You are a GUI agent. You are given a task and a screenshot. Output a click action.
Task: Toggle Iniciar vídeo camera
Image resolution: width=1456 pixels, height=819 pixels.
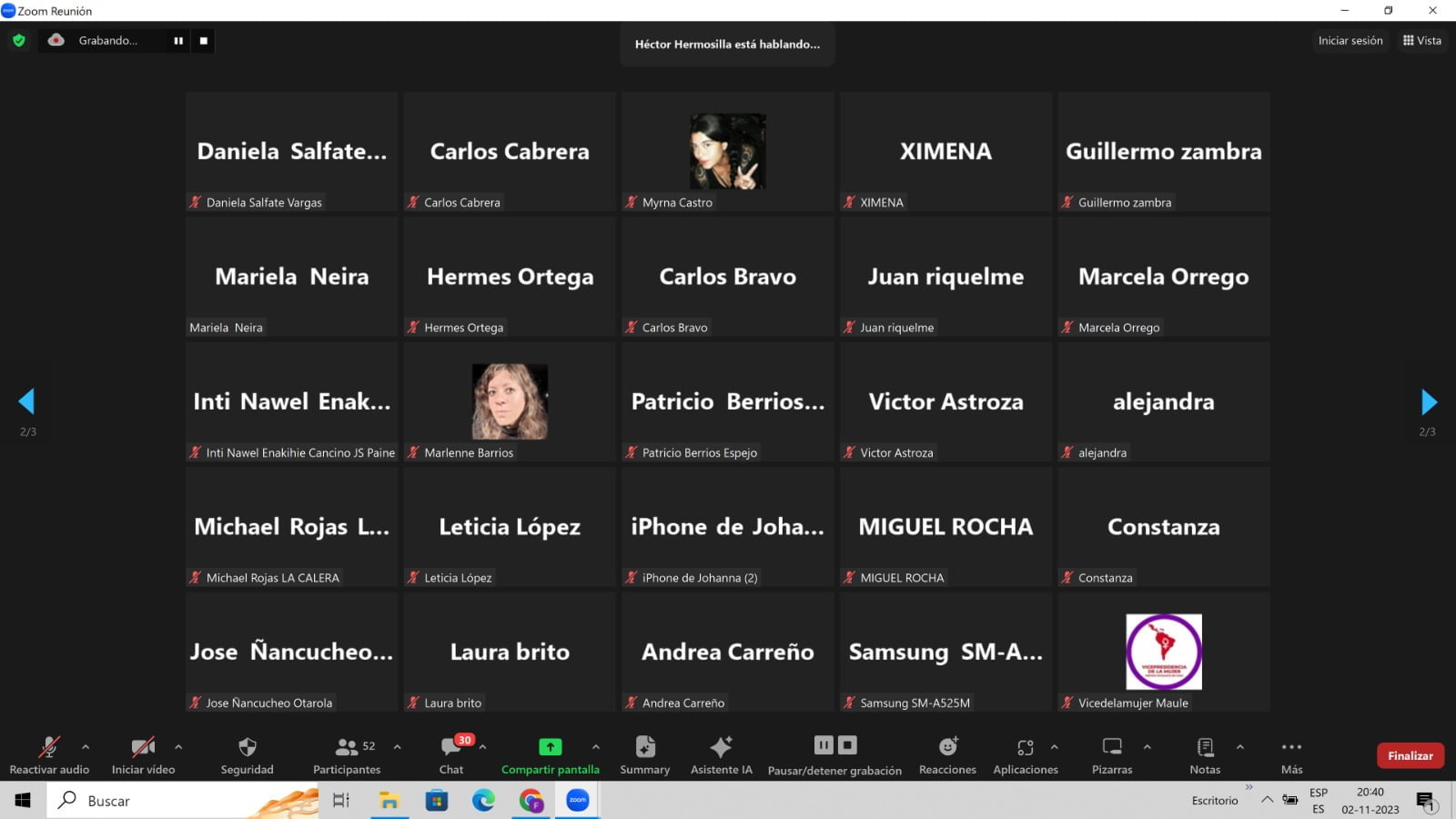point(143,755)
